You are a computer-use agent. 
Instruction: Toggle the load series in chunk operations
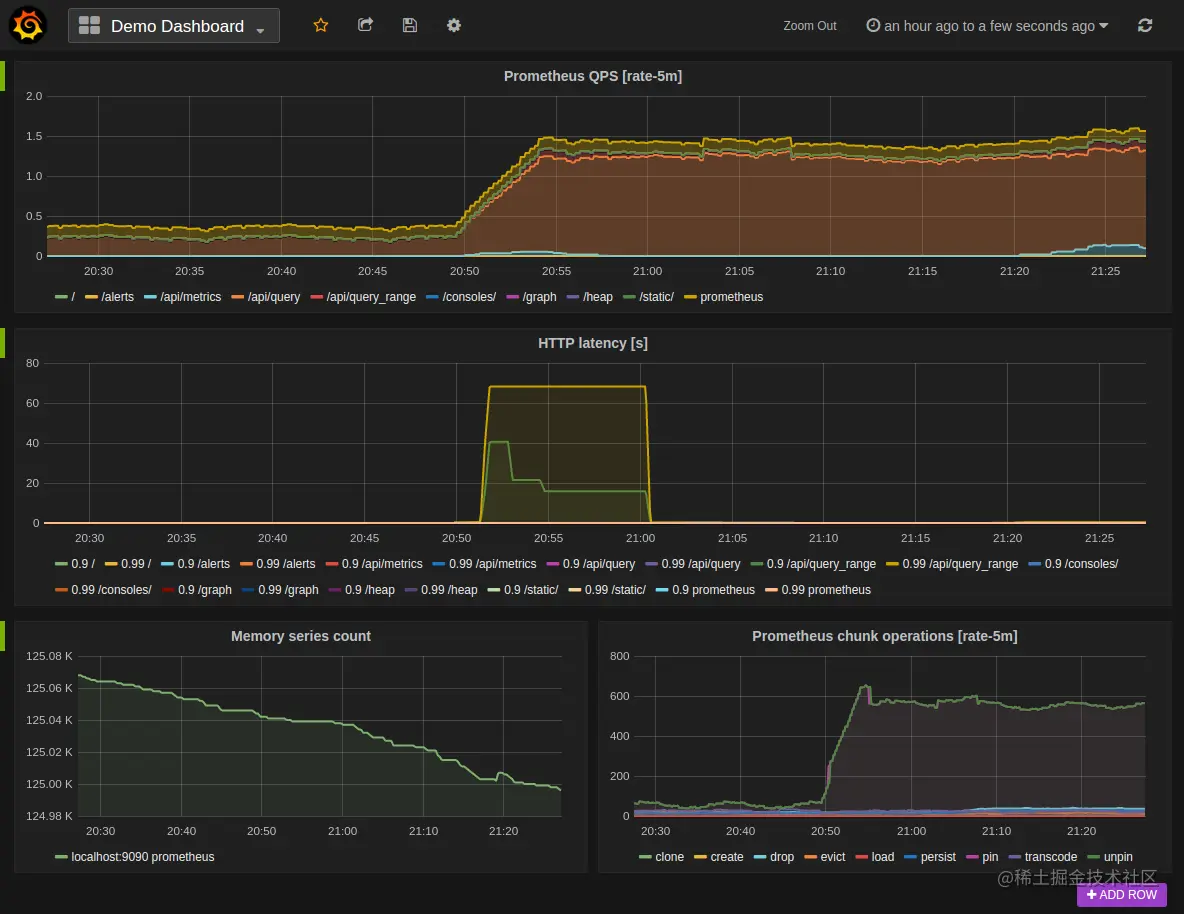pos(883,857)
